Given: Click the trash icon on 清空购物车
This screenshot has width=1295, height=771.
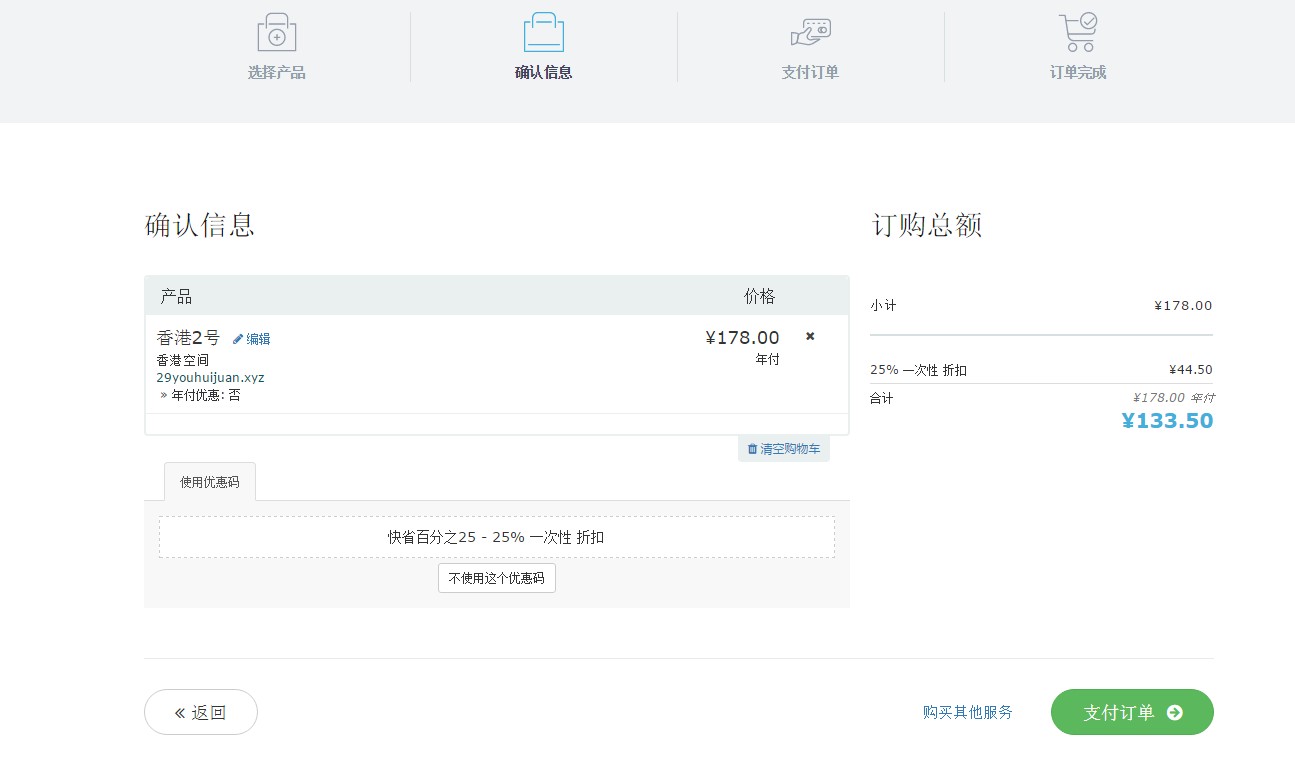Looking at the screenshot, I should [x=751, y=448].
